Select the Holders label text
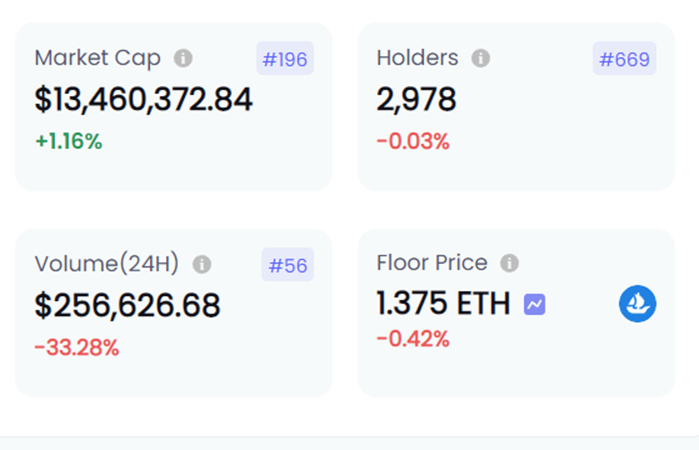 (417, 58)
